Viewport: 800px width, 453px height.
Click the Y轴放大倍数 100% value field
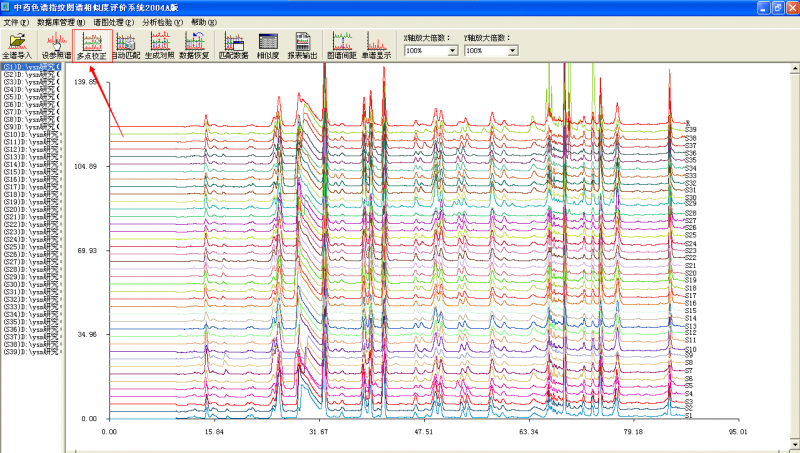click(486, 51)
